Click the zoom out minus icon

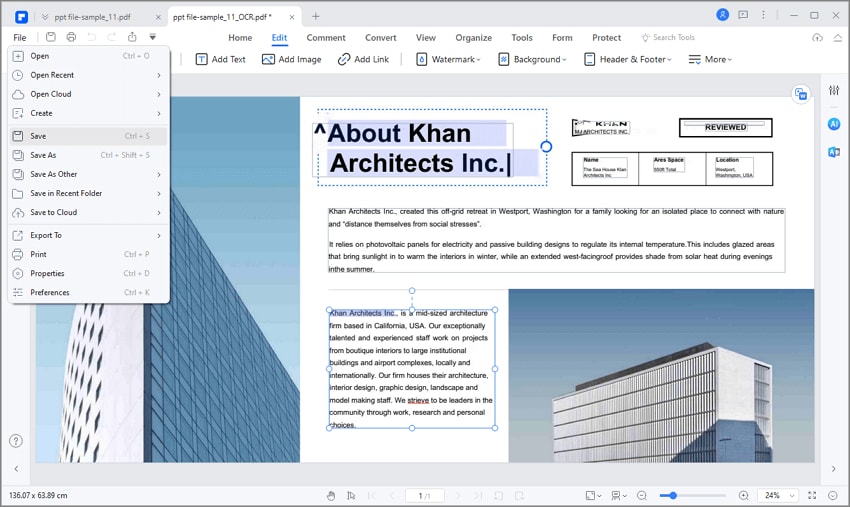(x=642, y=495)
